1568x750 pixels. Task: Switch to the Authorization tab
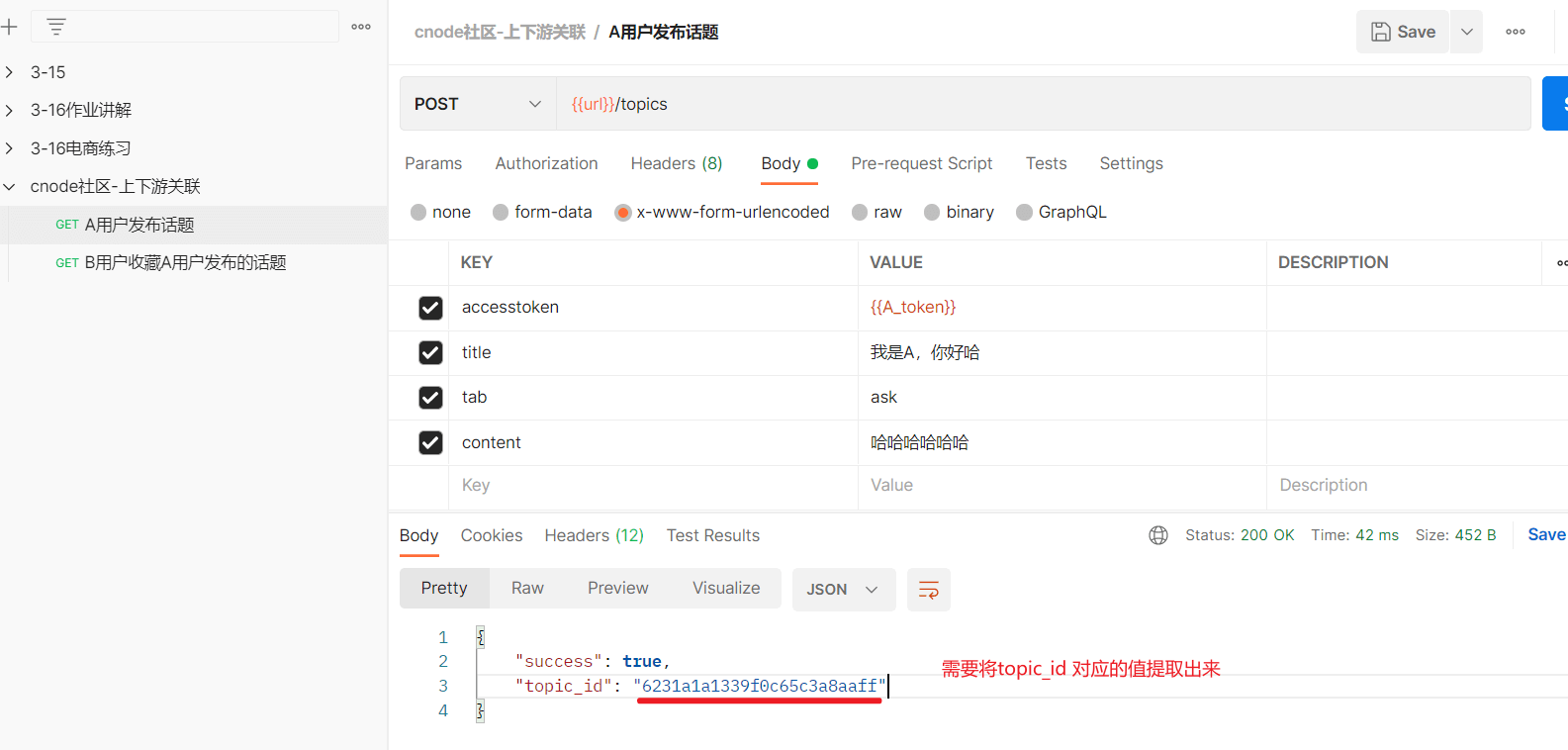[x=546, y=163]
